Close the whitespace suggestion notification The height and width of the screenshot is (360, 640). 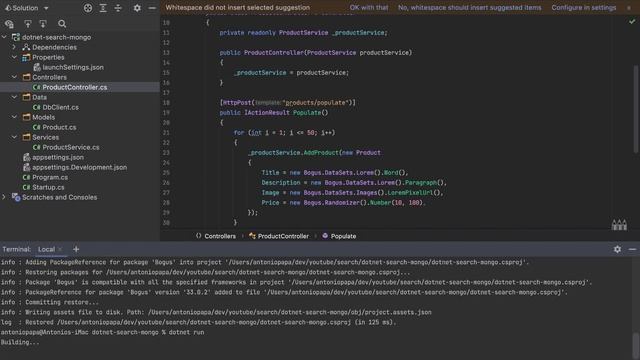[x=629, y=7]
